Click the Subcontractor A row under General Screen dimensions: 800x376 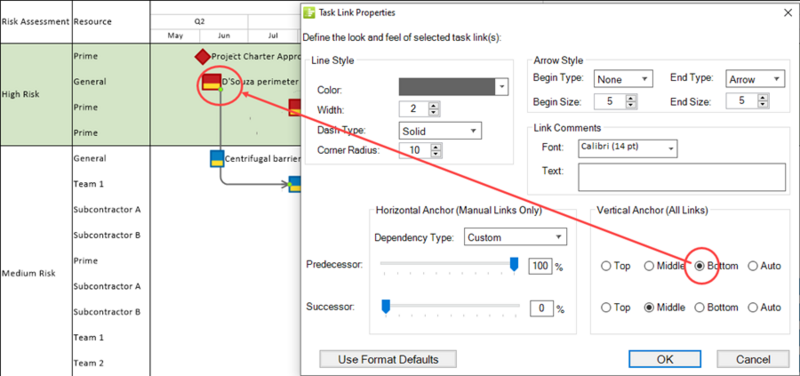[x=107, y=210]
